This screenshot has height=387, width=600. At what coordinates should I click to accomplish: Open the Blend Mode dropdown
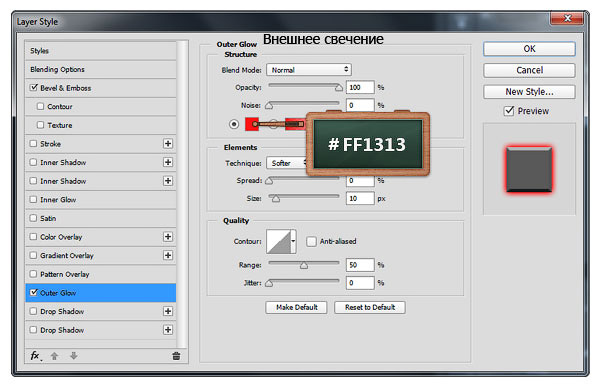pyautogui.click(x=309, y=70)
